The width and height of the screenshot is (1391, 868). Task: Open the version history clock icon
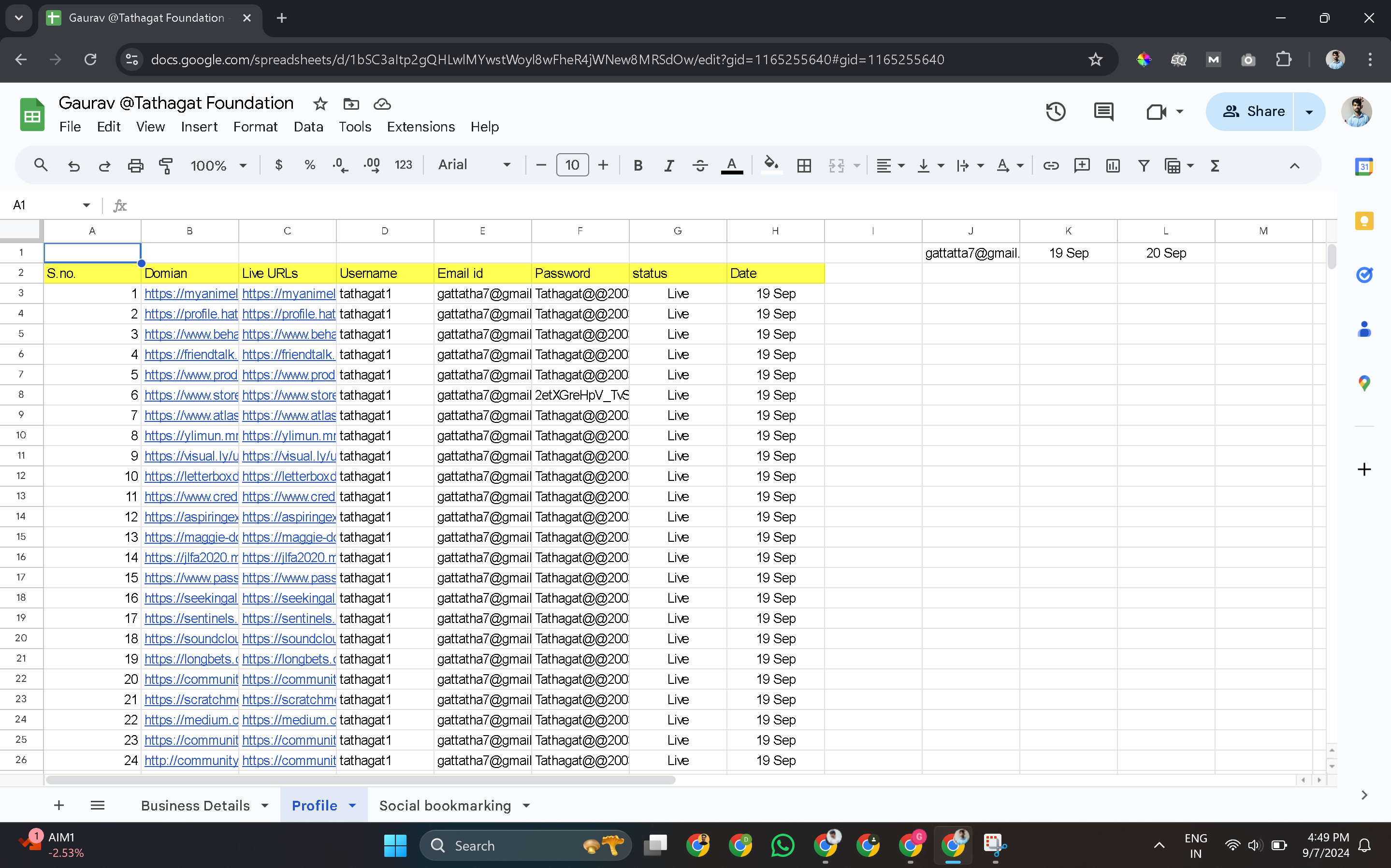1055,111
